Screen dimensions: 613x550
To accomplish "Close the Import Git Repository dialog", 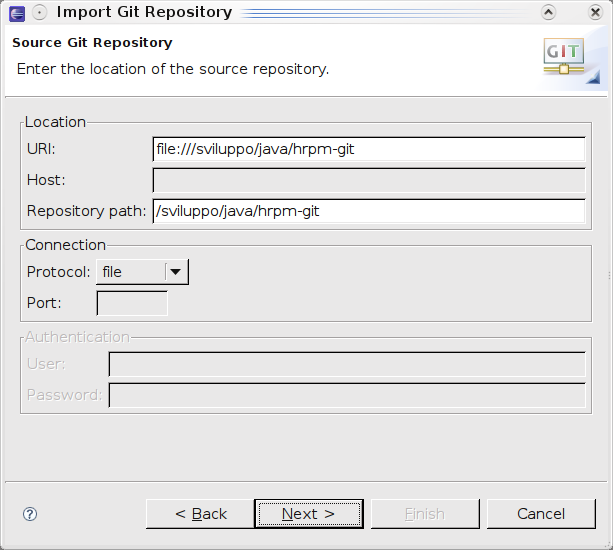I will (x=595, y=13).
